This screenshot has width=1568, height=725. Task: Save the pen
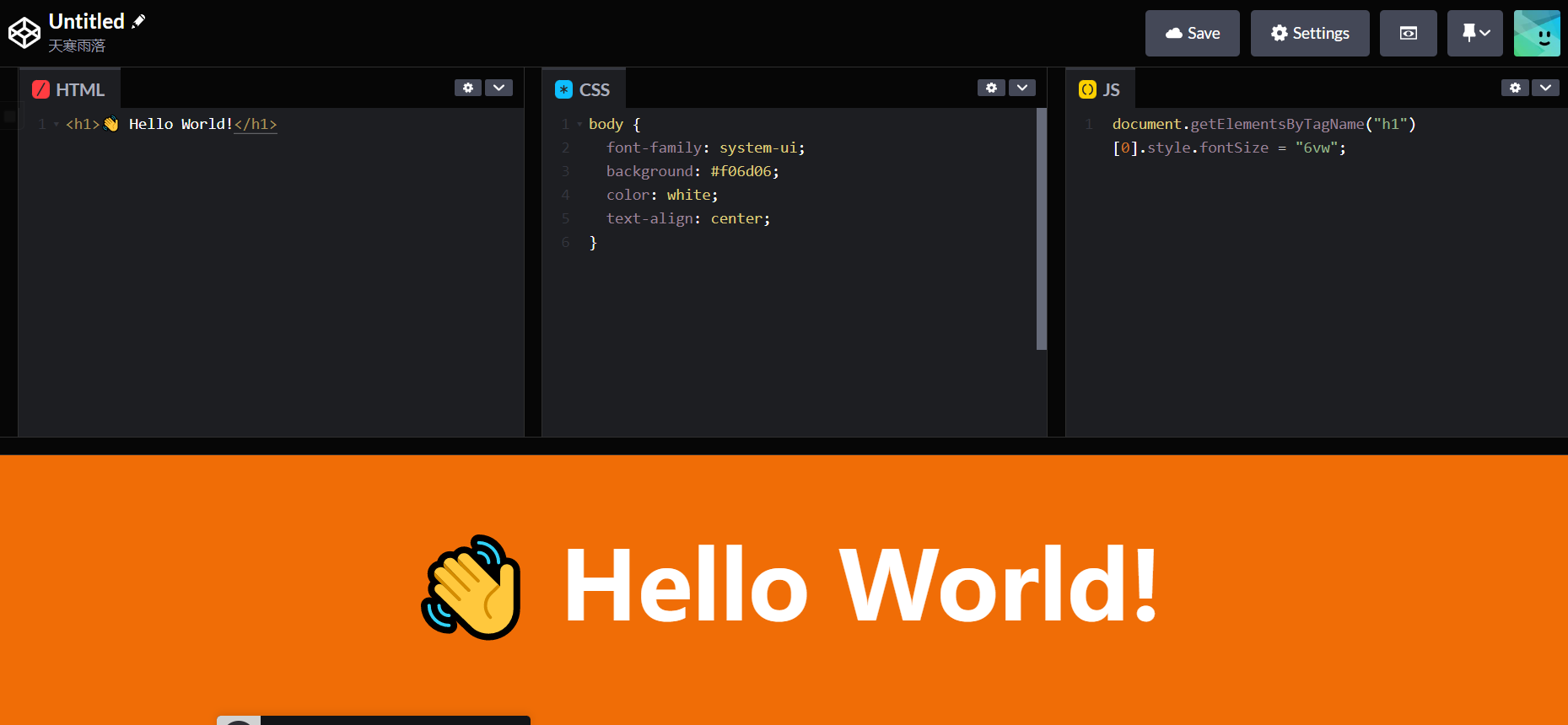(1192, 34)
